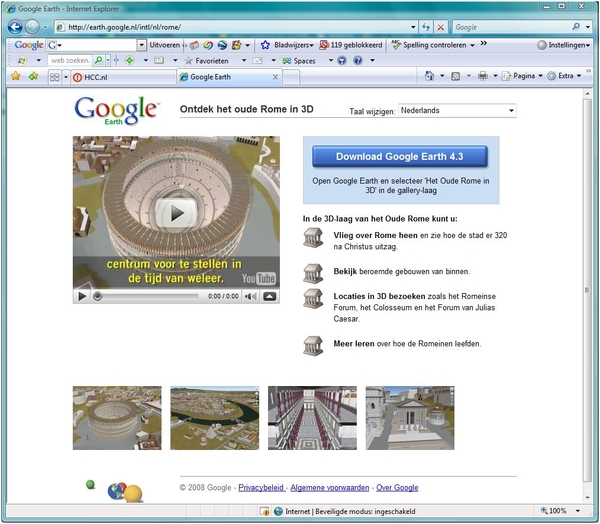Screen dimensions: 600x524
Task: Open the Algemene voorwaarden link
Action: [330, 488]
